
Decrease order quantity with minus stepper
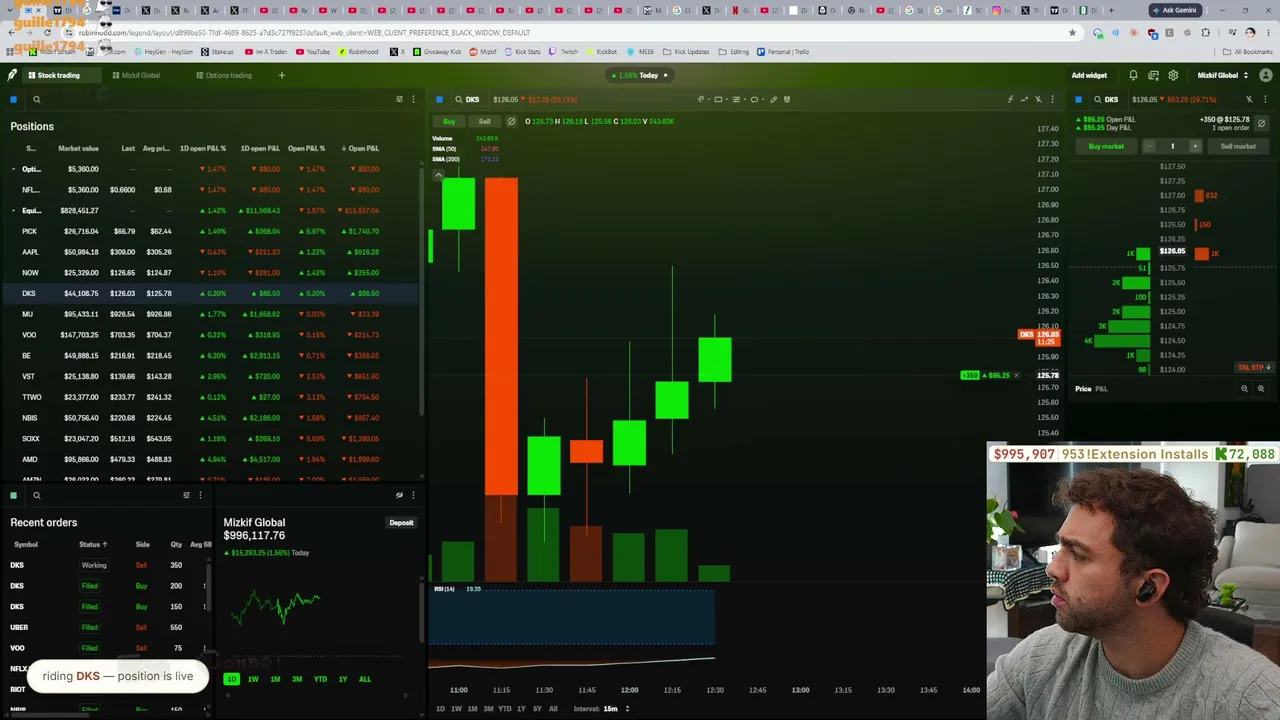tap(1149, 146)
